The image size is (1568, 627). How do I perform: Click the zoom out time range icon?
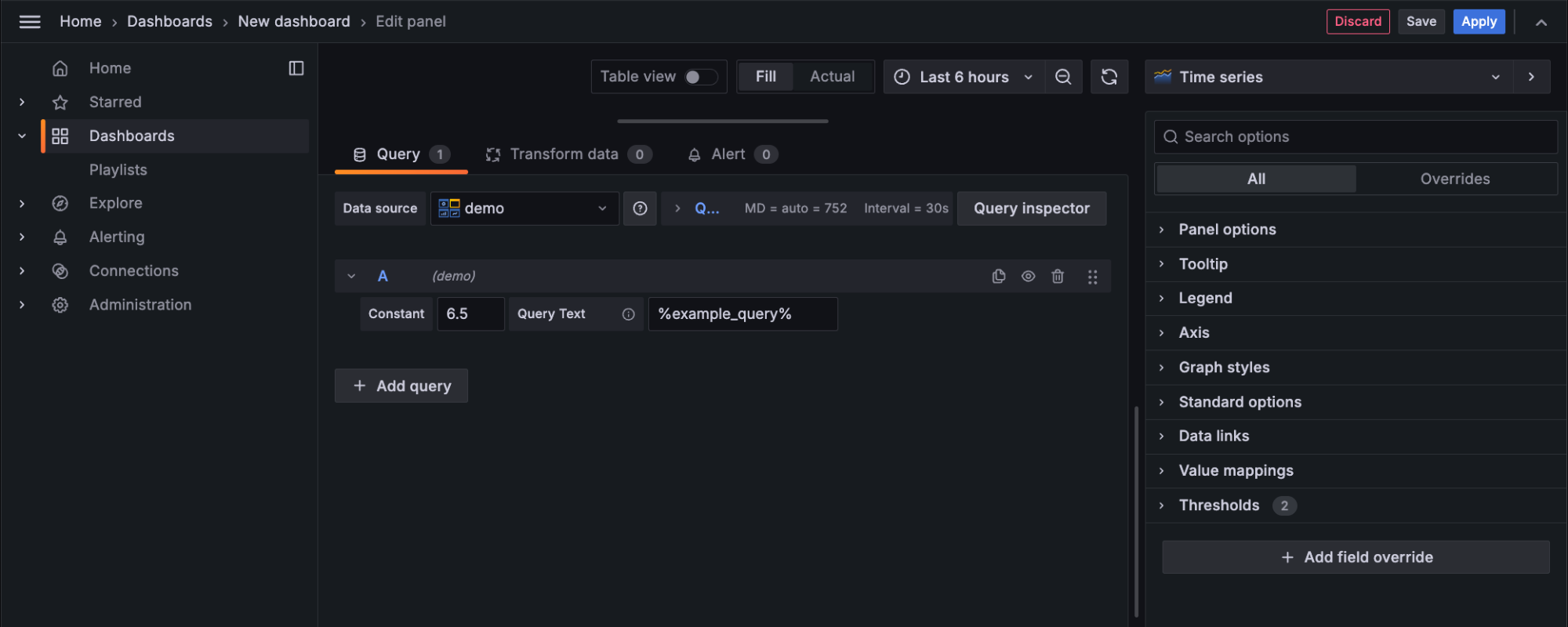1063,77
